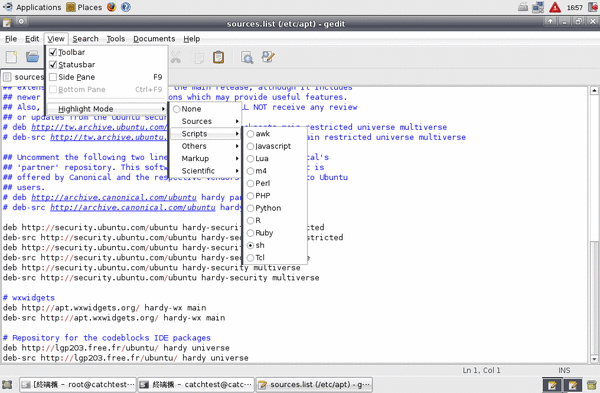Viewport: 600px width, 393px height.
Task: Open the Search menu
Action: click(x=85, y=39)
